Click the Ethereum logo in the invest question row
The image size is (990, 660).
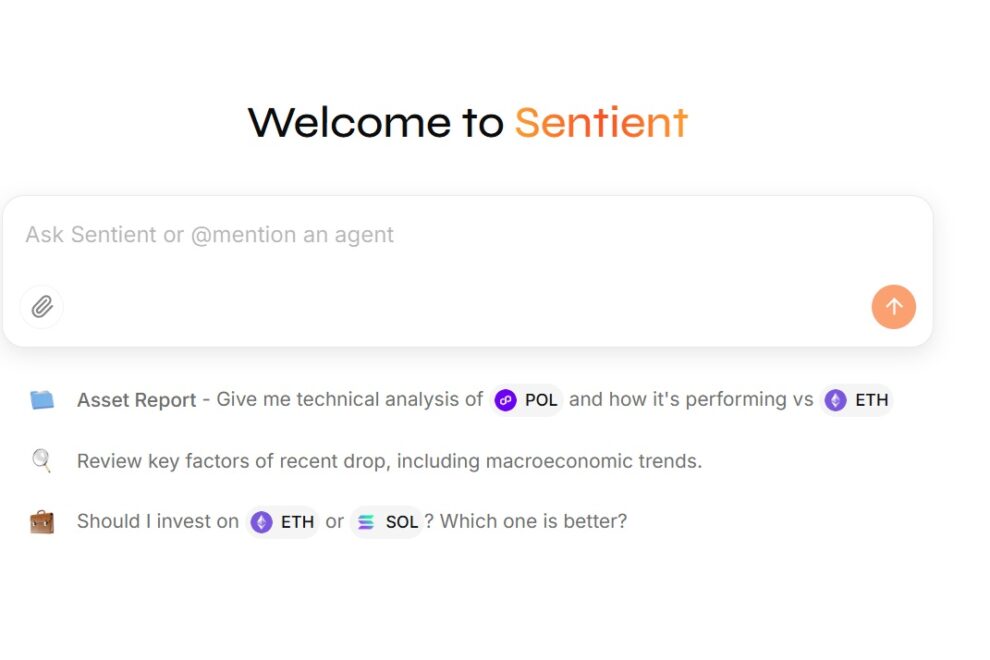tap(262, 521)
